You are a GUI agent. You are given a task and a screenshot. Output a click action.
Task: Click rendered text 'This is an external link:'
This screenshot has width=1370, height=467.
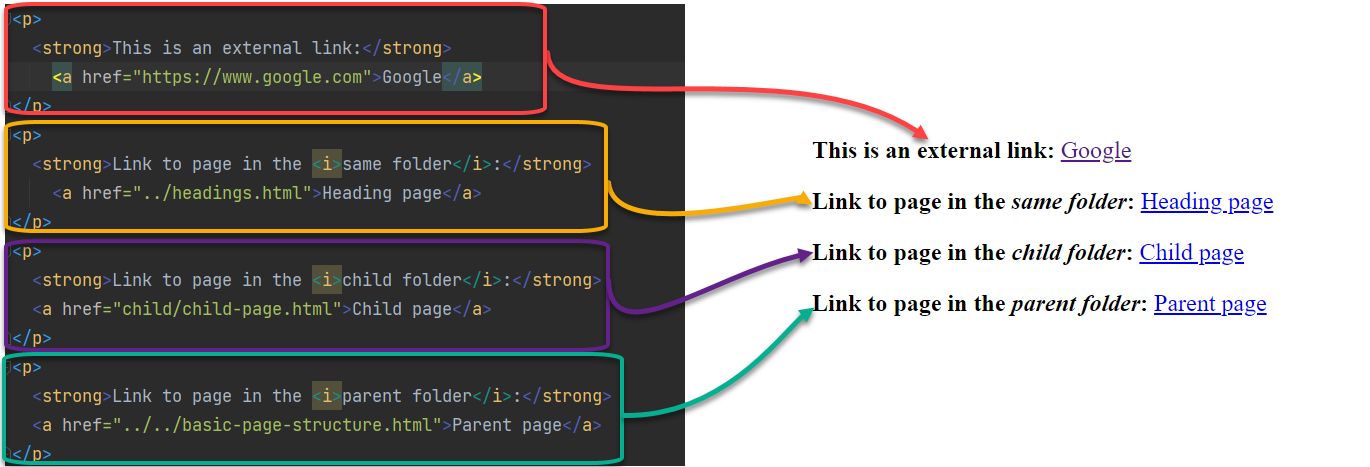pyautogui.click(x=934, y=151)
